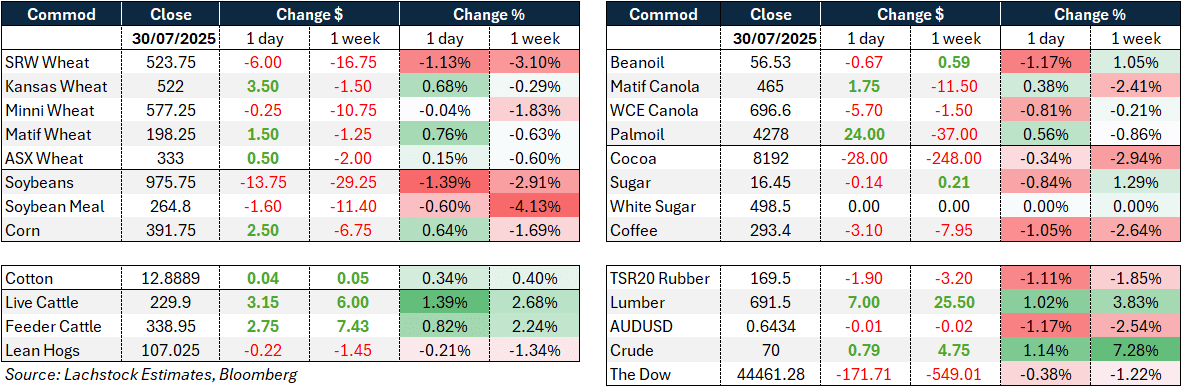Click the Cotton close value 12.8889
The image size is (1183, 390).
[171, 278]
